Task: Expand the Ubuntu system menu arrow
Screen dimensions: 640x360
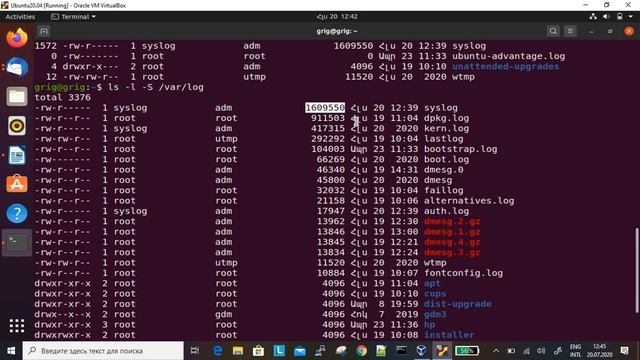Action: point(631,17)
